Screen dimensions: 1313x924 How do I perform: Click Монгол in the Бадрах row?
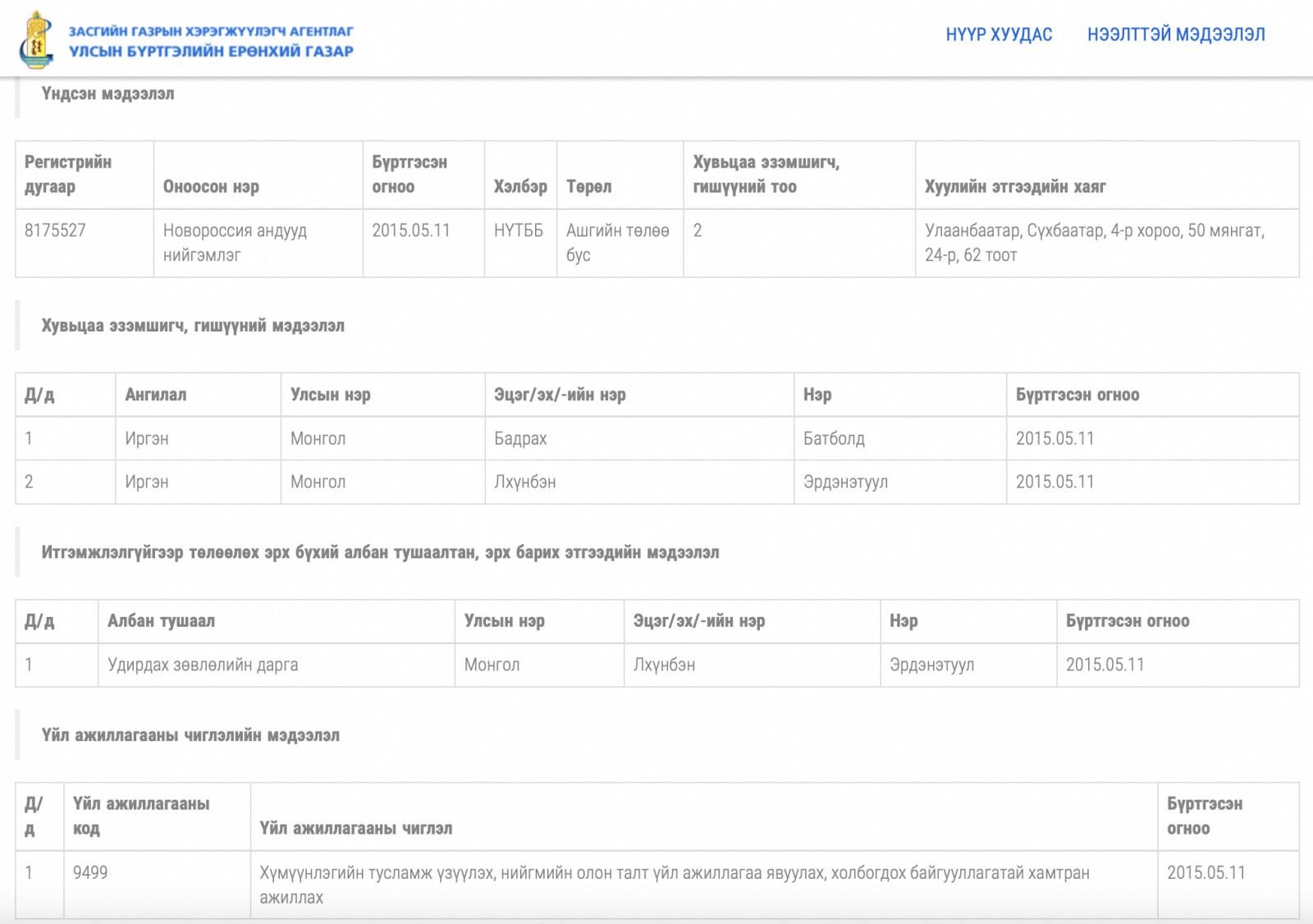point(382,438)
